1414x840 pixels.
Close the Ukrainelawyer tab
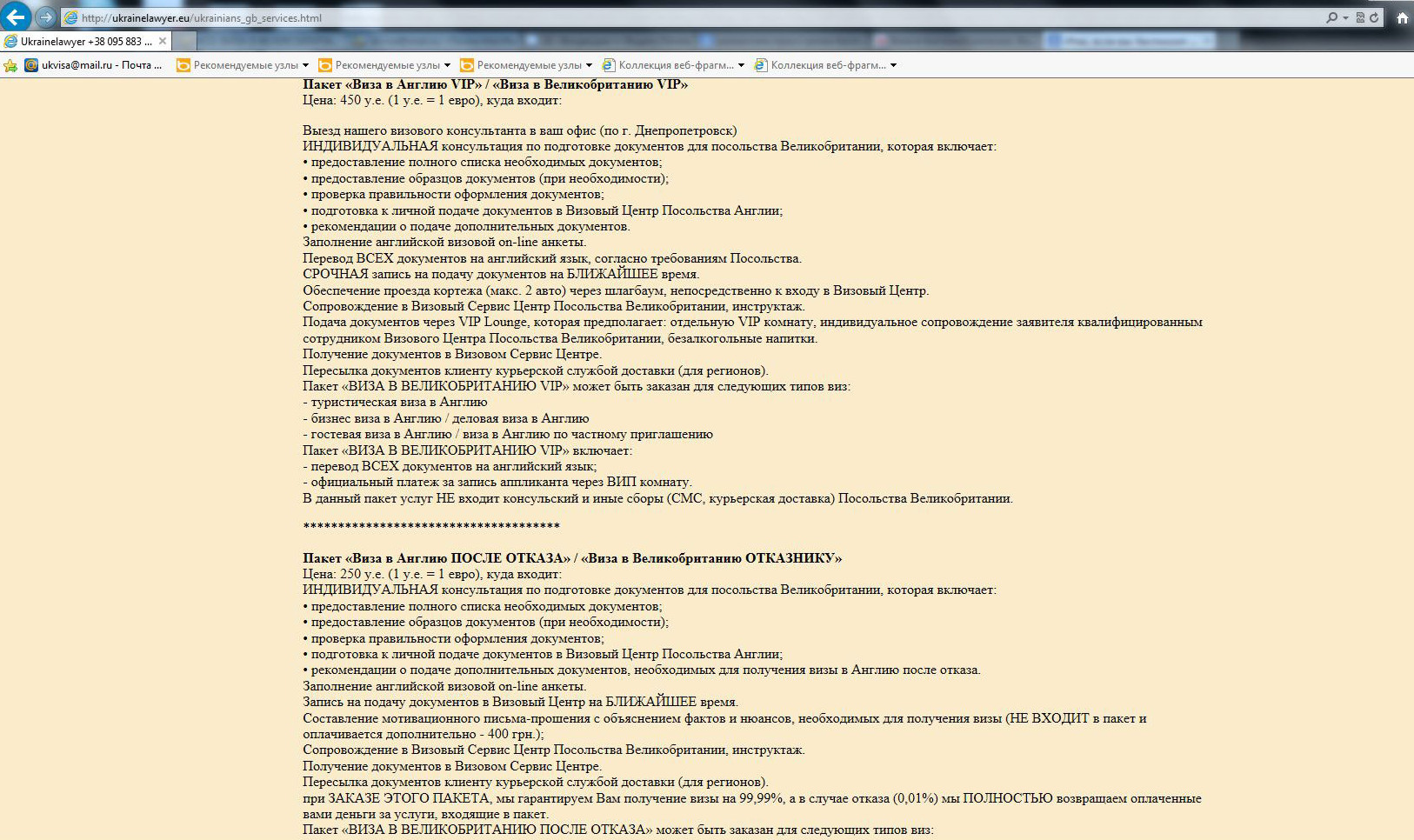(x=163, y=41)
